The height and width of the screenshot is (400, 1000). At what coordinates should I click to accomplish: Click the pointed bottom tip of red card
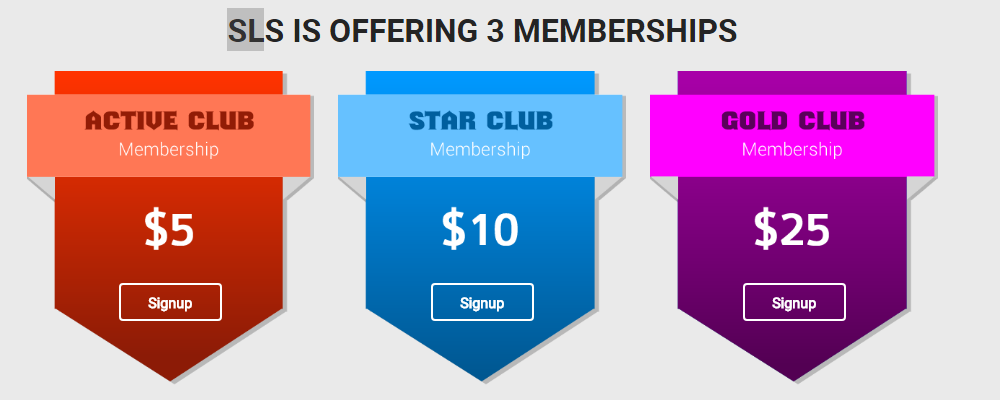pyautogui.click(x=171, y=373)
